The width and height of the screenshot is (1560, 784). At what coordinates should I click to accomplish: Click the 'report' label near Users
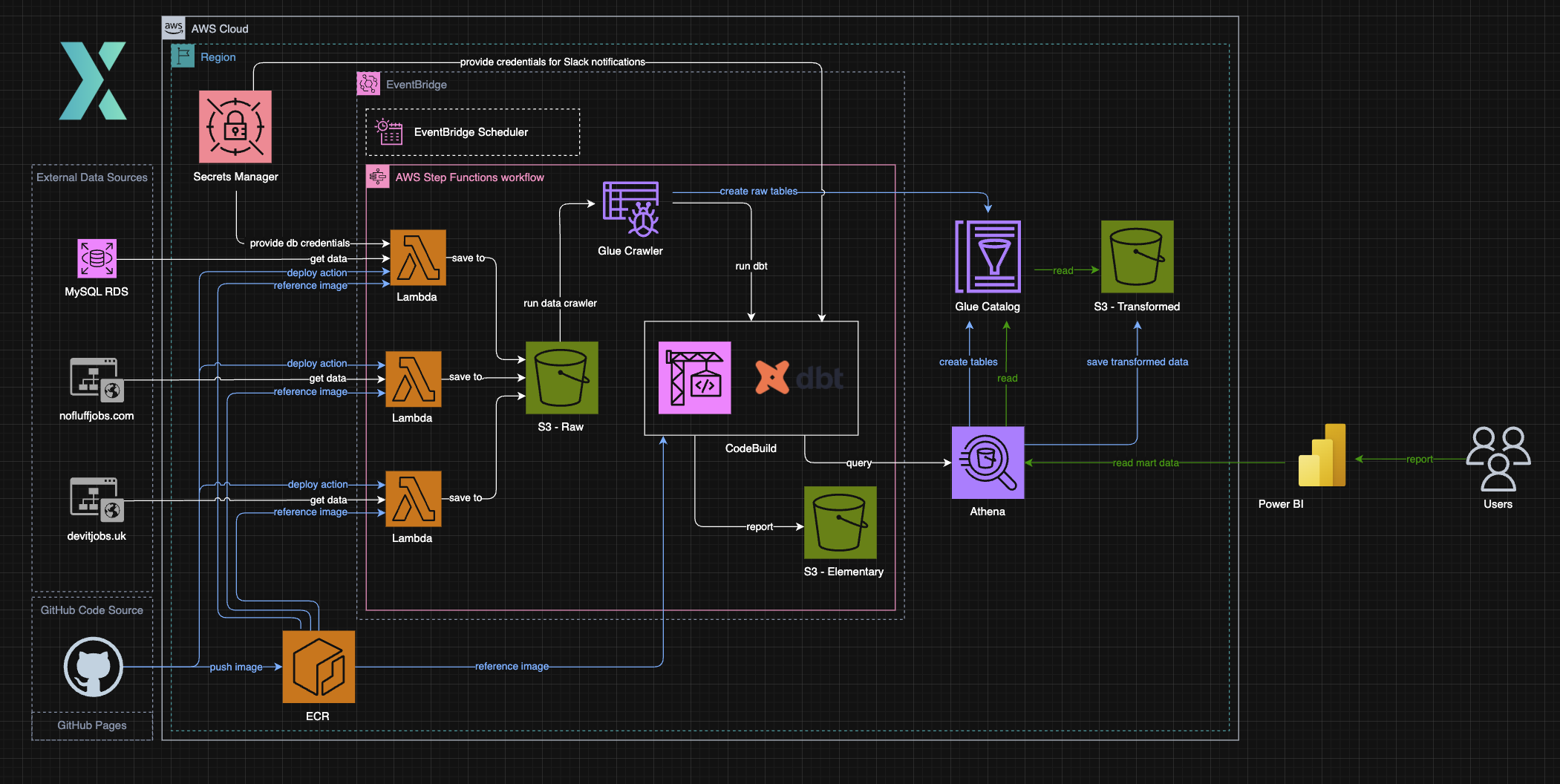1420,459
